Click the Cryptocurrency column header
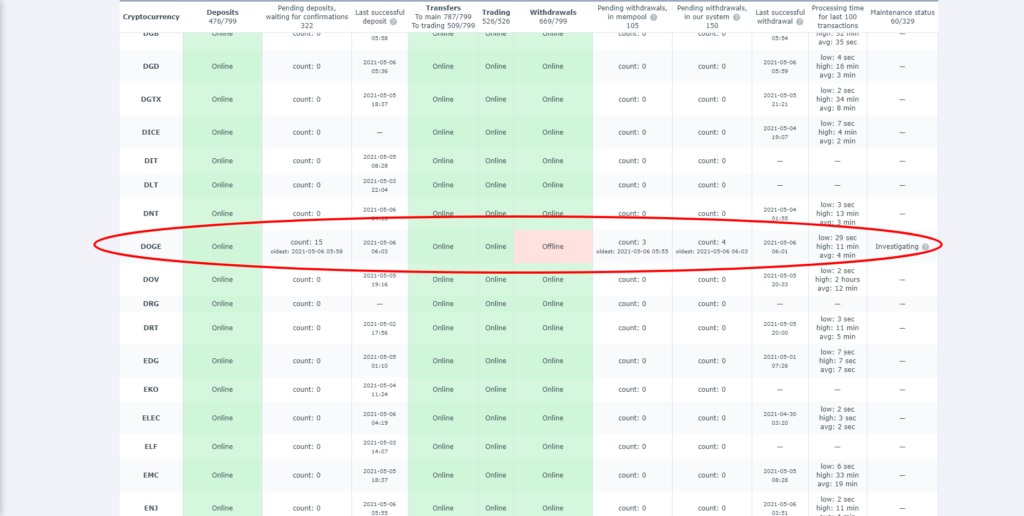Viewport: 1024px width, 516px height. [151, 17]
